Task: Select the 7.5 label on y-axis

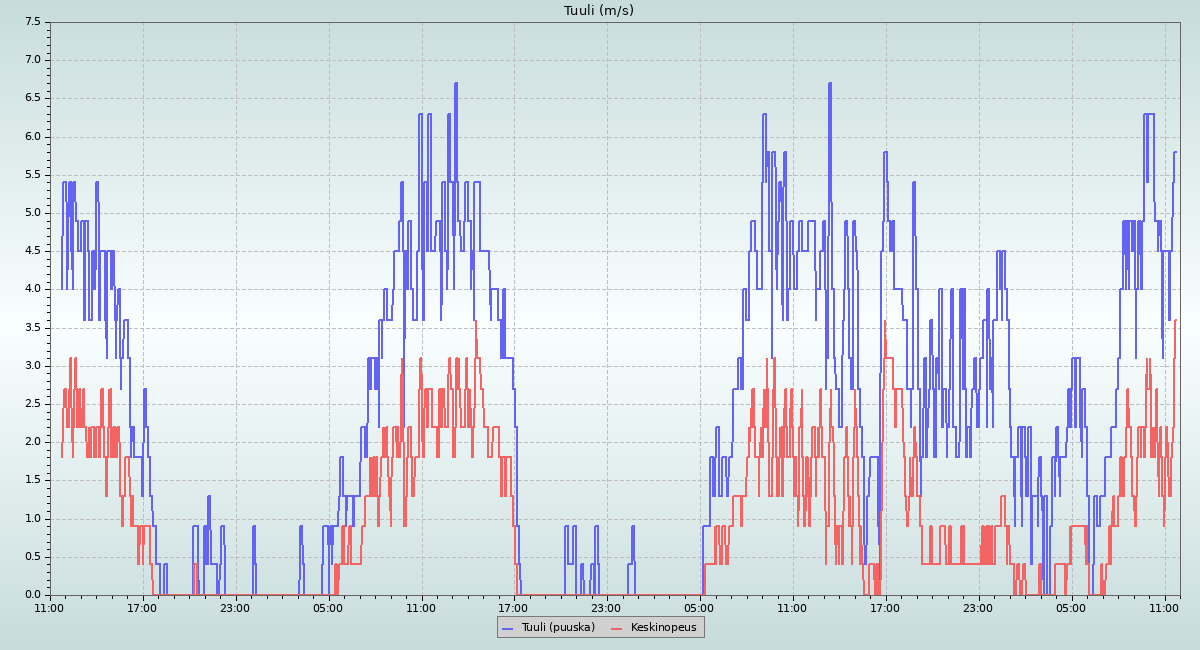Action: pos(32,22)
